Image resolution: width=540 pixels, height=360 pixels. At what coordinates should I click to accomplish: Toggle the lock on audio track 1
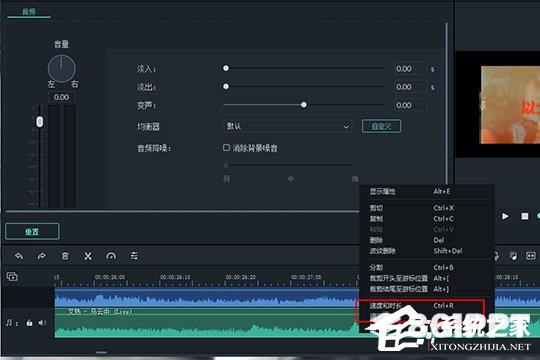point(30,323)
